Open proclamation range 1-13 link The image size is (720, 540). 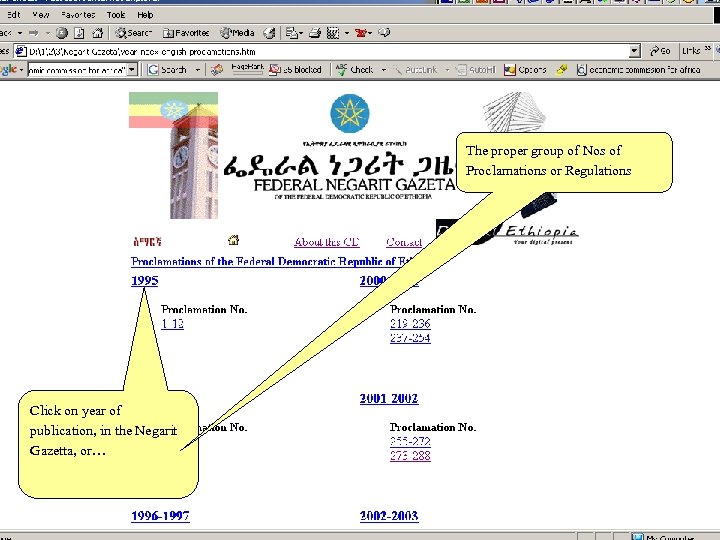173,324
